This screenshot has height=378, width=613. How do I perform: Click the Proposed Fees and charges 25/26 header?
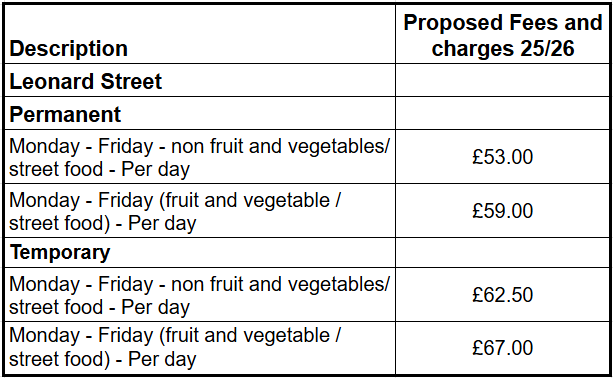[502, 34]
